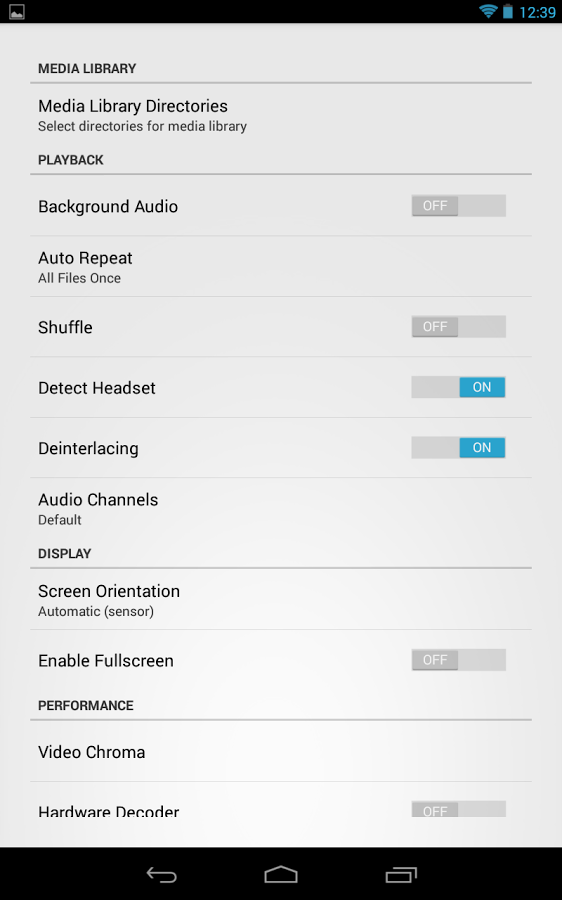Open Media Library Directories

tap(281, 115)
